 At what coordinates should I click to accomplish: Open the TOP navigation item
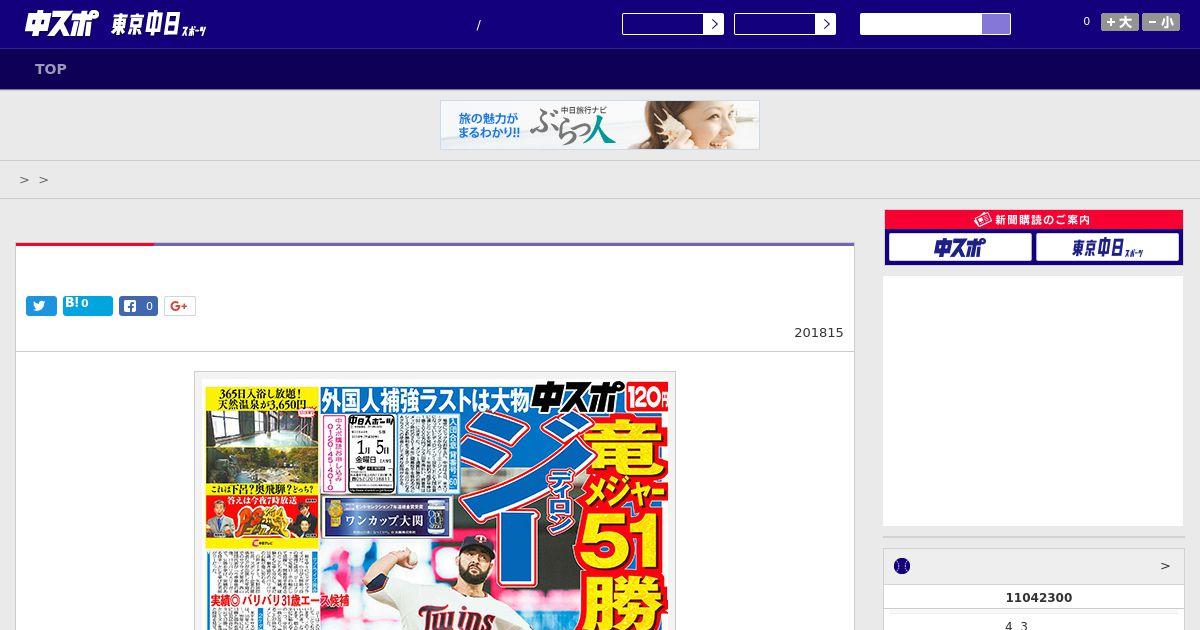click(x=51, y=69)
